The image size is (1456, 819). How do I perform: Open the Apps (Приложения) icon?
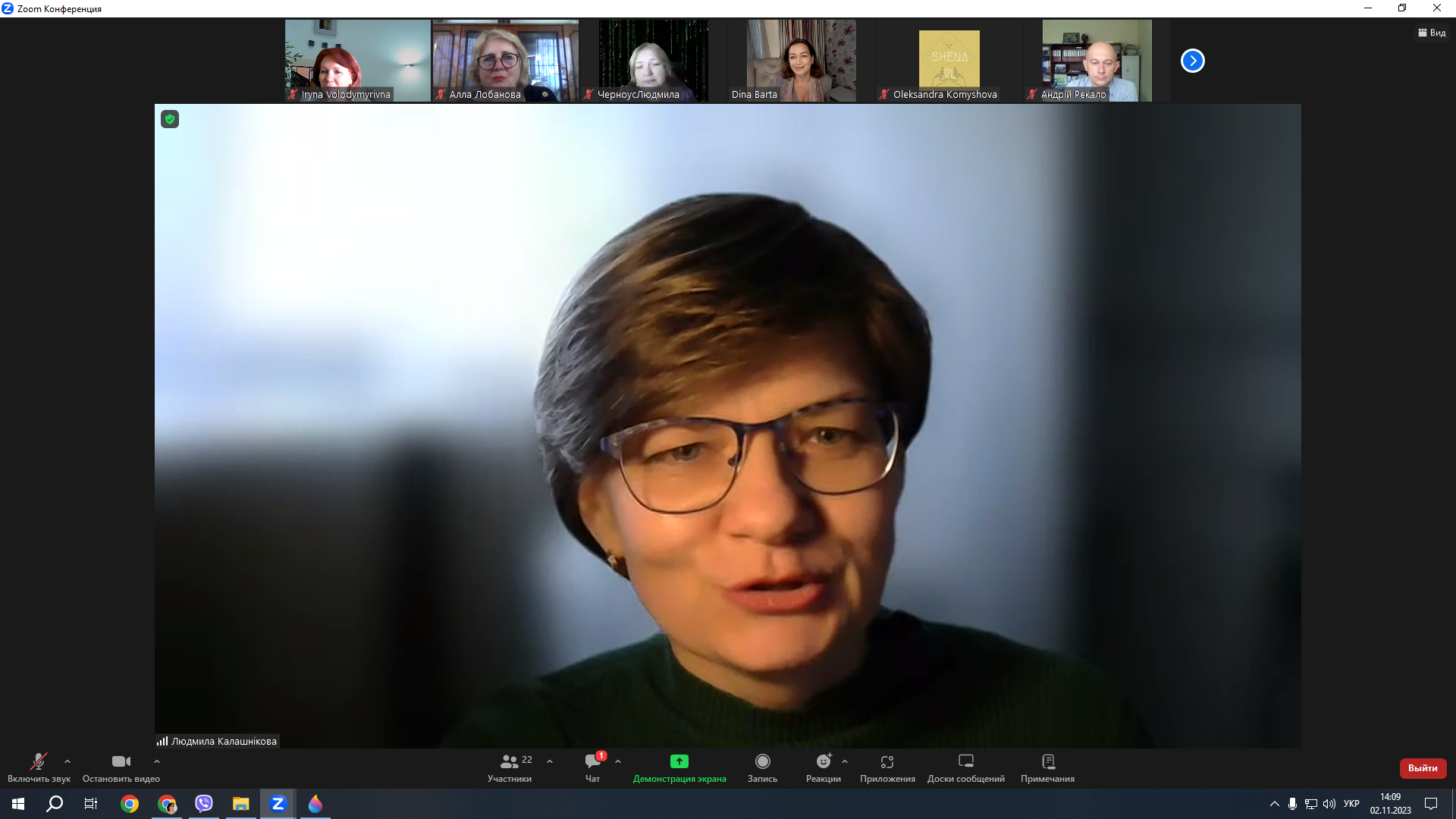coord(887,761)
